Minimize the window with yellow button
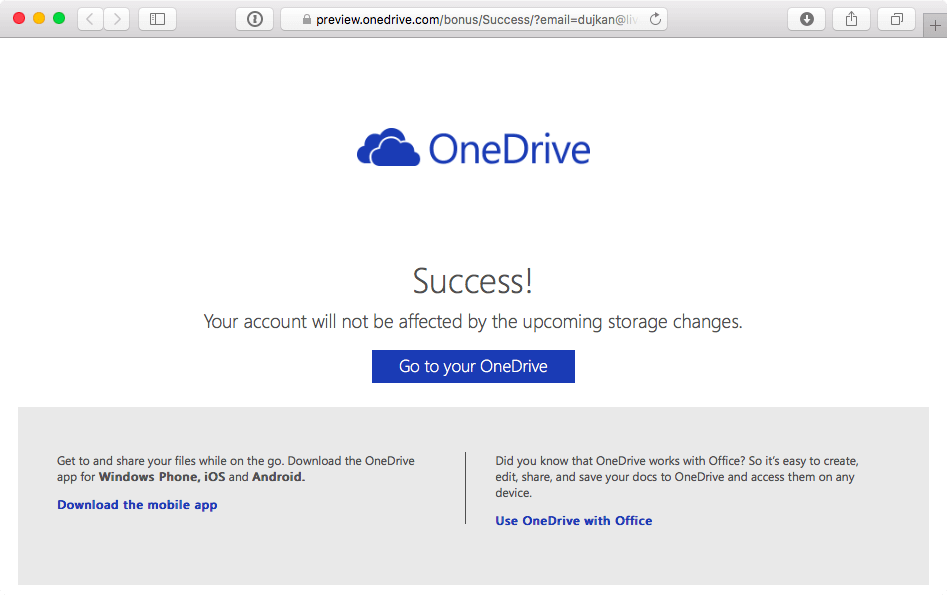Viewport: 947px width, 595px height. click(39, 18)
